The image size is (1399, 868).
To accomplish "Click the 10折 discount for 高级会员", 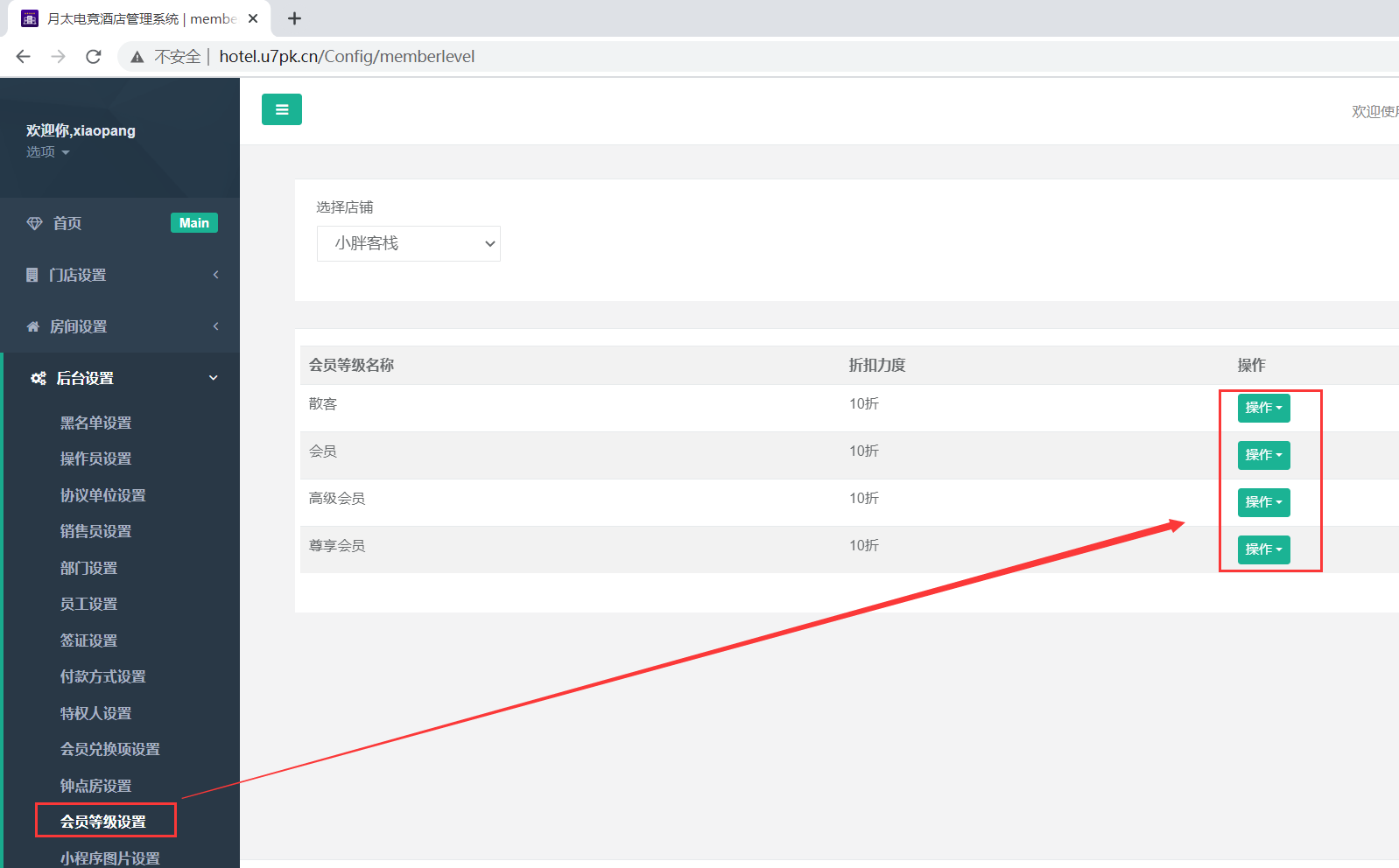I will point(864,498).
